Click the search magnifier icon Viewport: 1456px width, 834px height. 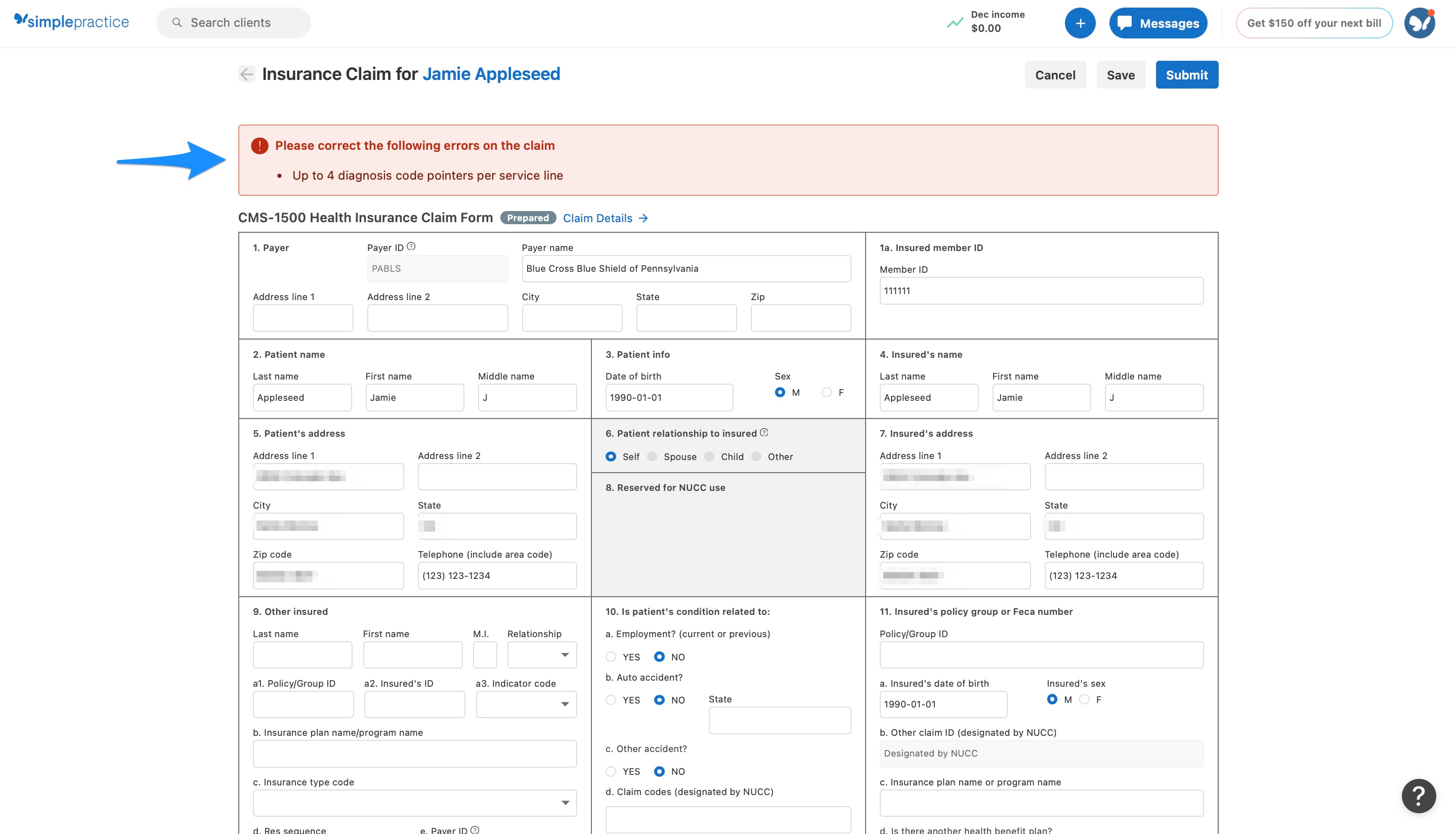pos(177,22)
